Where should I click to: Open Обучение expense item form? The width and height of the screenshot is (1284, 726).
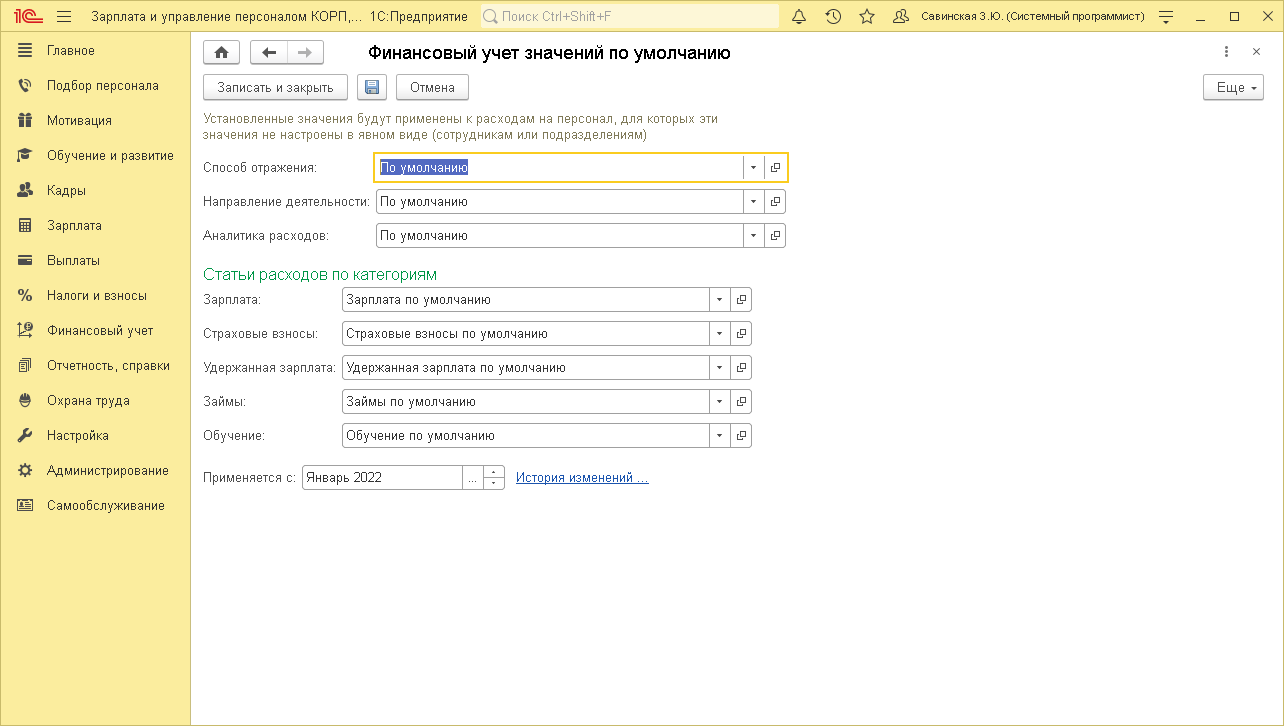point(741,436)
